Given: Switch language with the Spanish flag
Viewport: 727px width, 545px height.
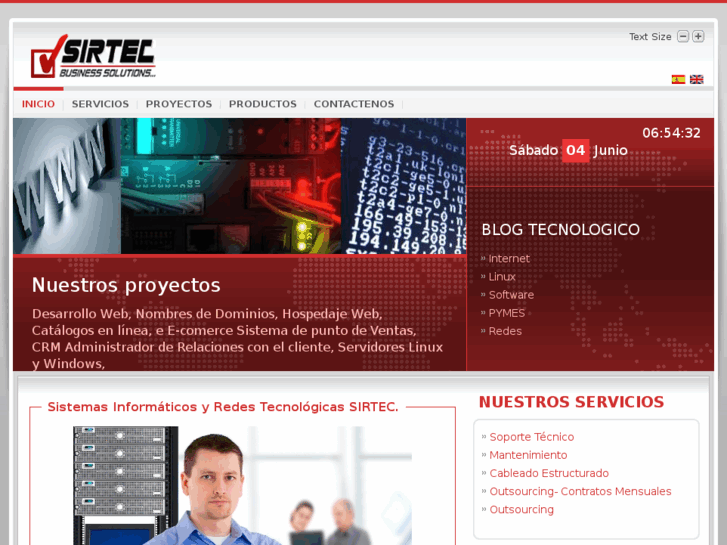Looking at the screenshot, I should (x=678, y=79).
